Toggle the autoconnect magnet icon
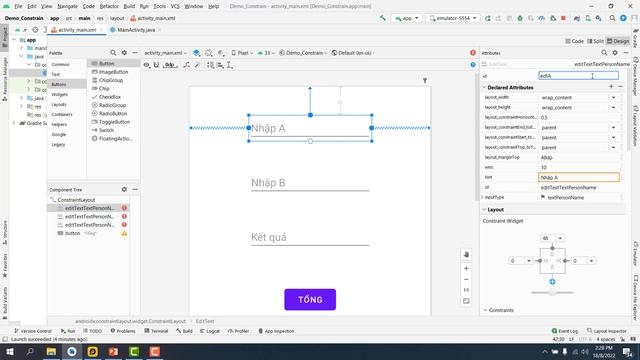The height and width of the screenshot is (360, 640). click(x=156, y=65)
